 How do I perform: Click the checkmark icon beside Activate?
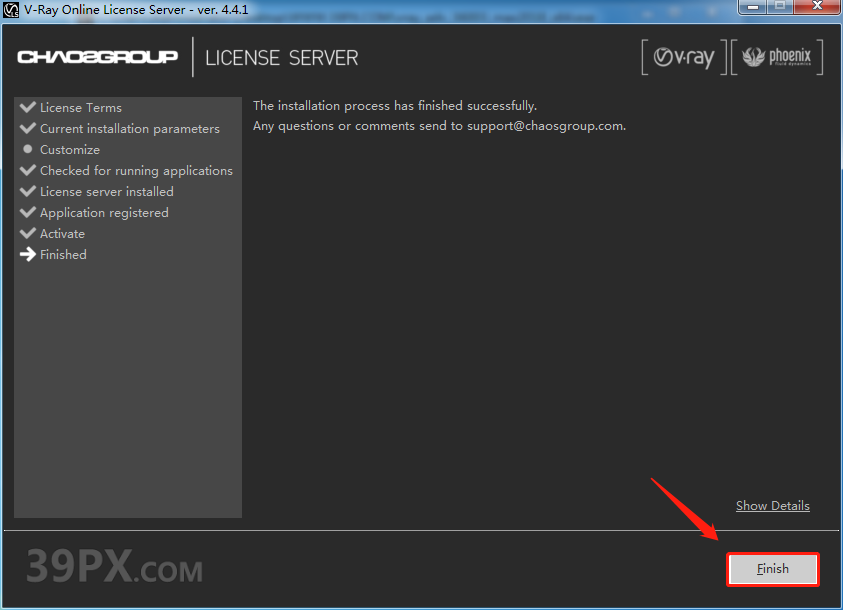pos(28,233)
